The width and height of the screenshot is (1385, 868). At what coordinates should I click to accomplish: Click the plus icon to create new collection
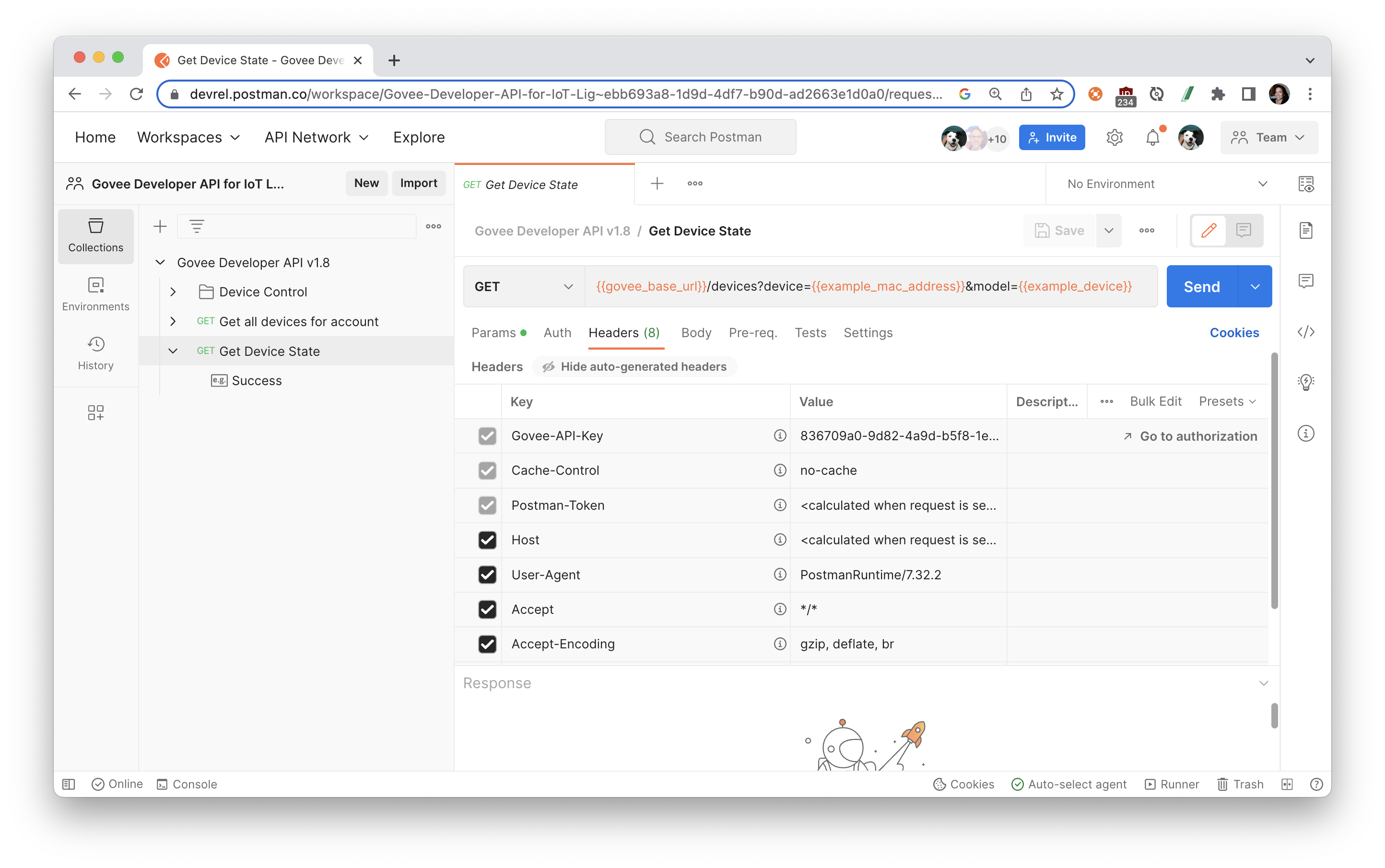click(160, 227)
